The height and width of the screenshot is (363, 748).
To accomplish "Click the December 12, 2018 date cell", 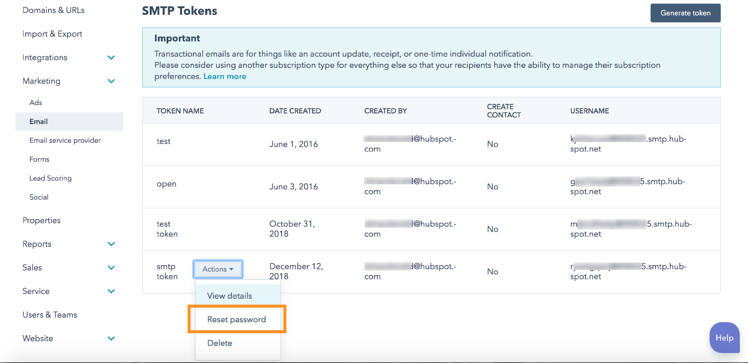I will point(296,271).
